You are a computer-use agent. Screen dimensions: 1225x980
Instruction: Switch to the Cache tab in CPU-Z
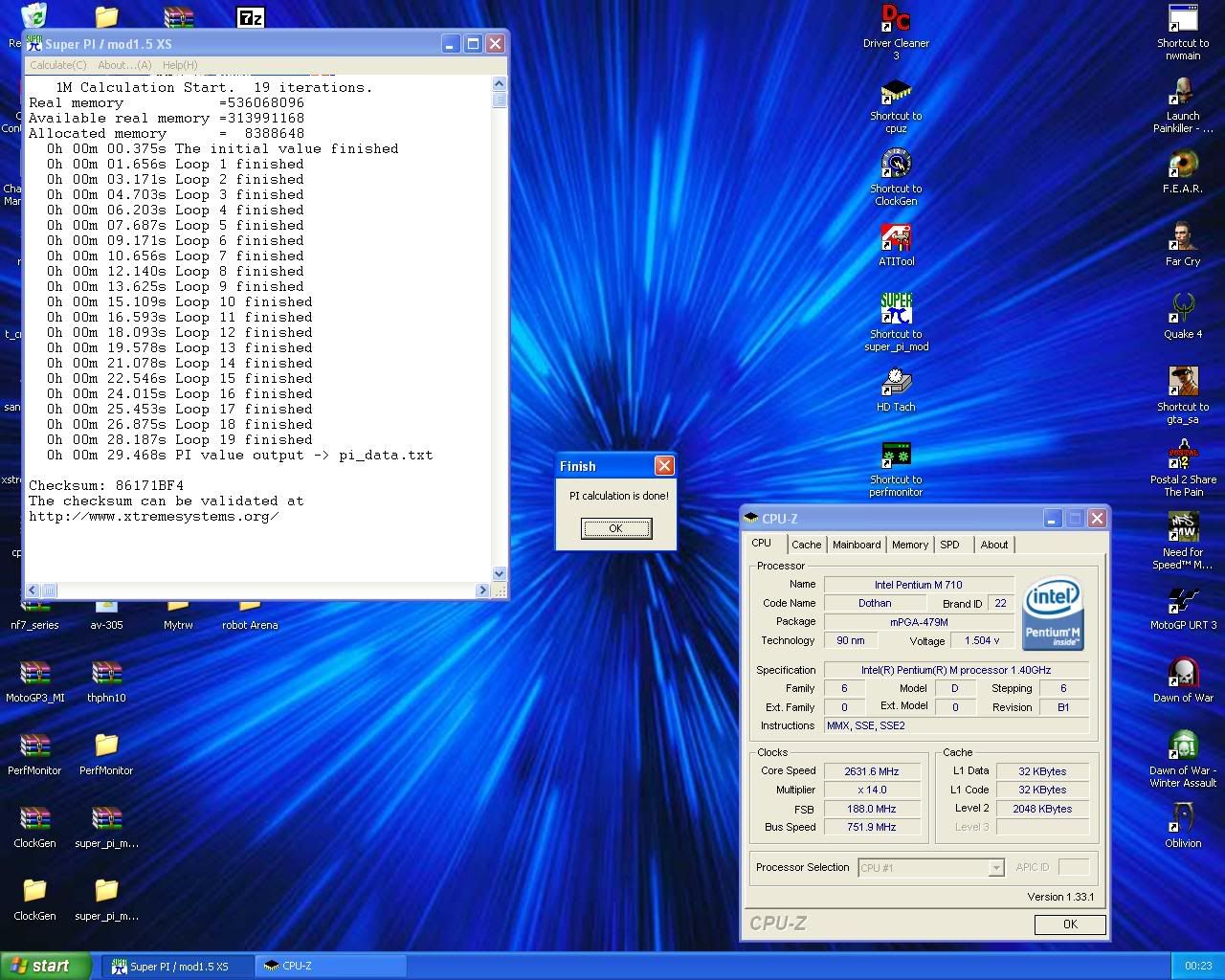tap(806, 545)
